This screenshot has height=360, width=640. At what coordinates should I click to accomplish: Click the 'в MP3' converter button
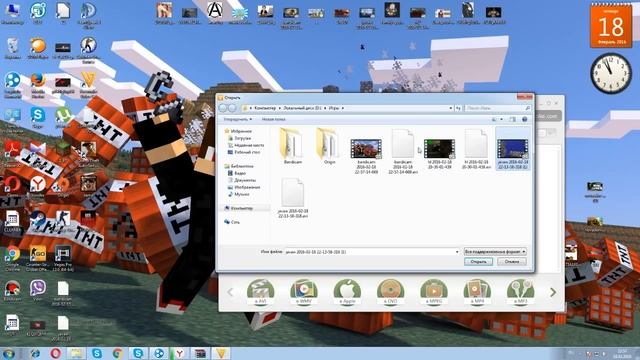pyautogui.click(x=520, y=292)
